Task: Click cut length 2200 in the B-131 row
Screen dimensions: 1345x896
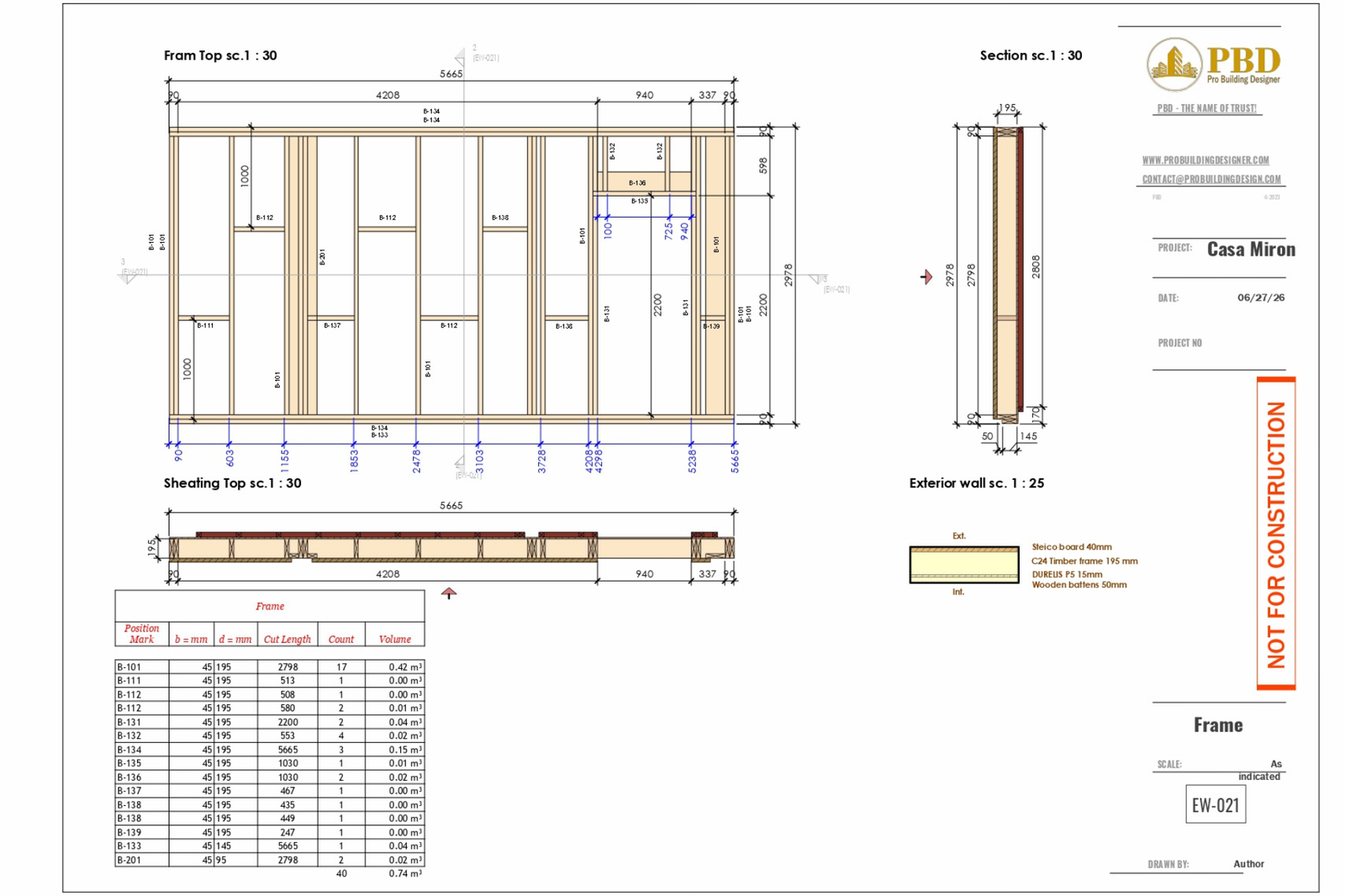Action: (x=287, y=722)
